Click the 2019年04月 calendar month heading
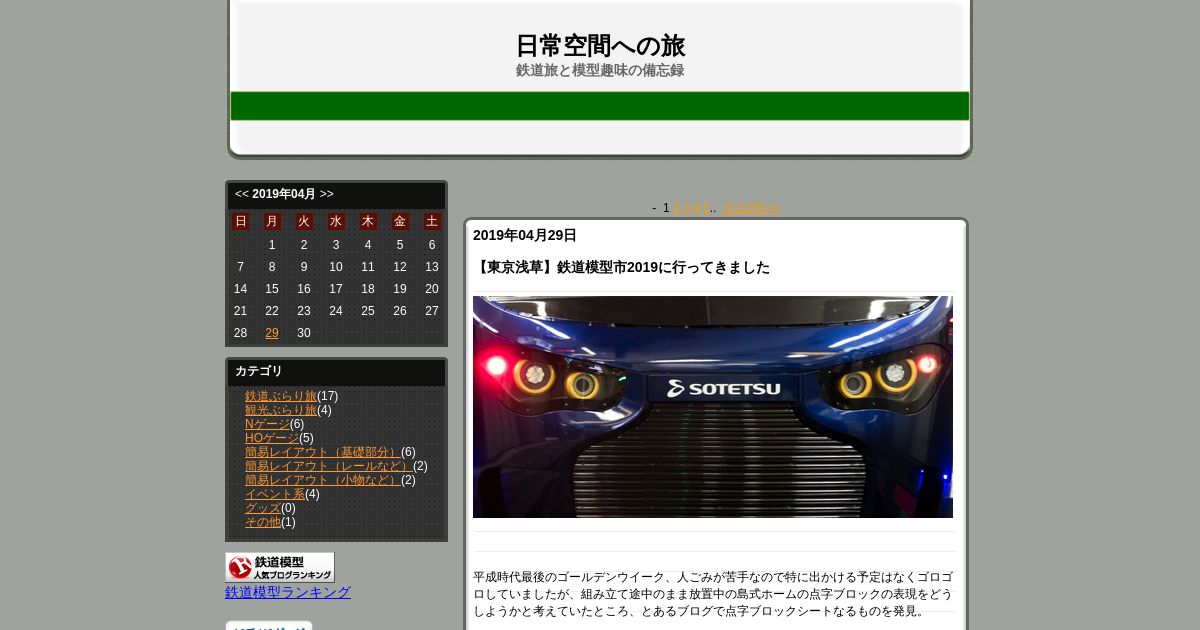Viewport: 1200px width, 630px height. tap(284, 194)
